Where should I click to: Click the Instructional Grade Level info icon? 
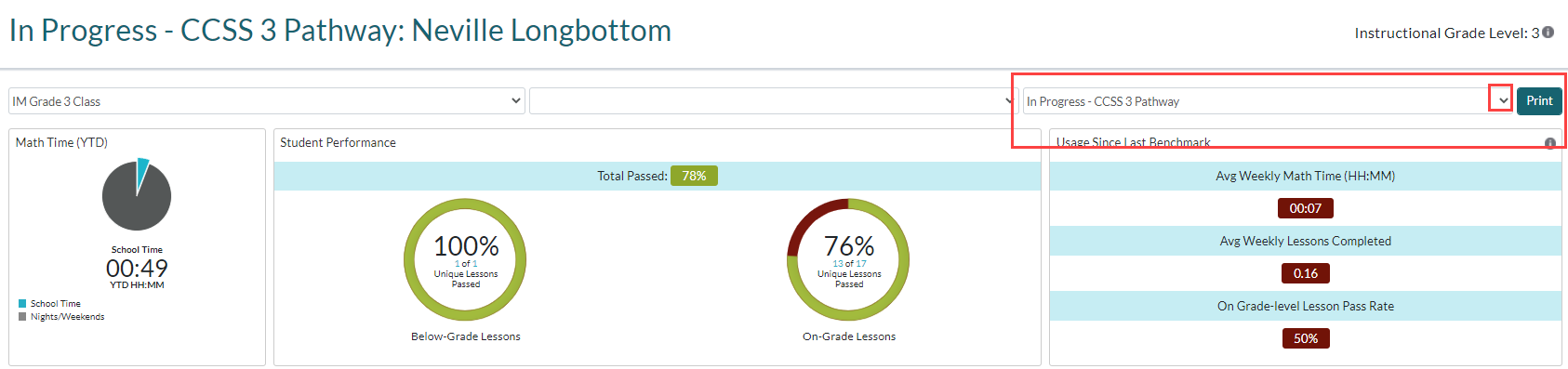[x=1548, y=33]
